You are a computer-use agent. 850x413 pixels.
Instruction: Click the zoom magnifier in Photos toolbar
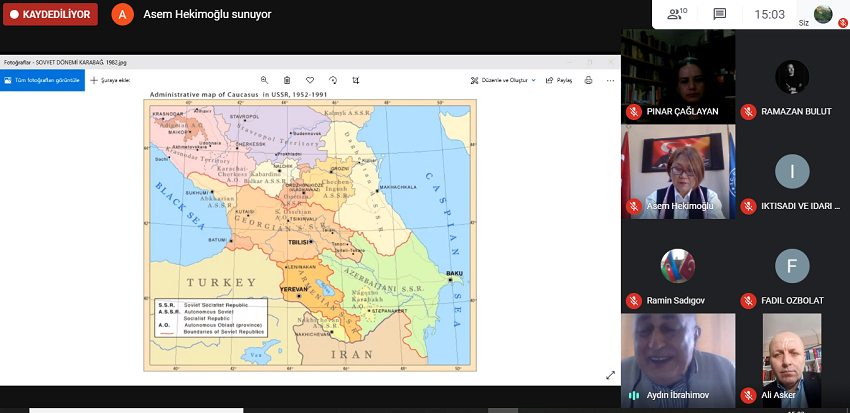(265, 80)
